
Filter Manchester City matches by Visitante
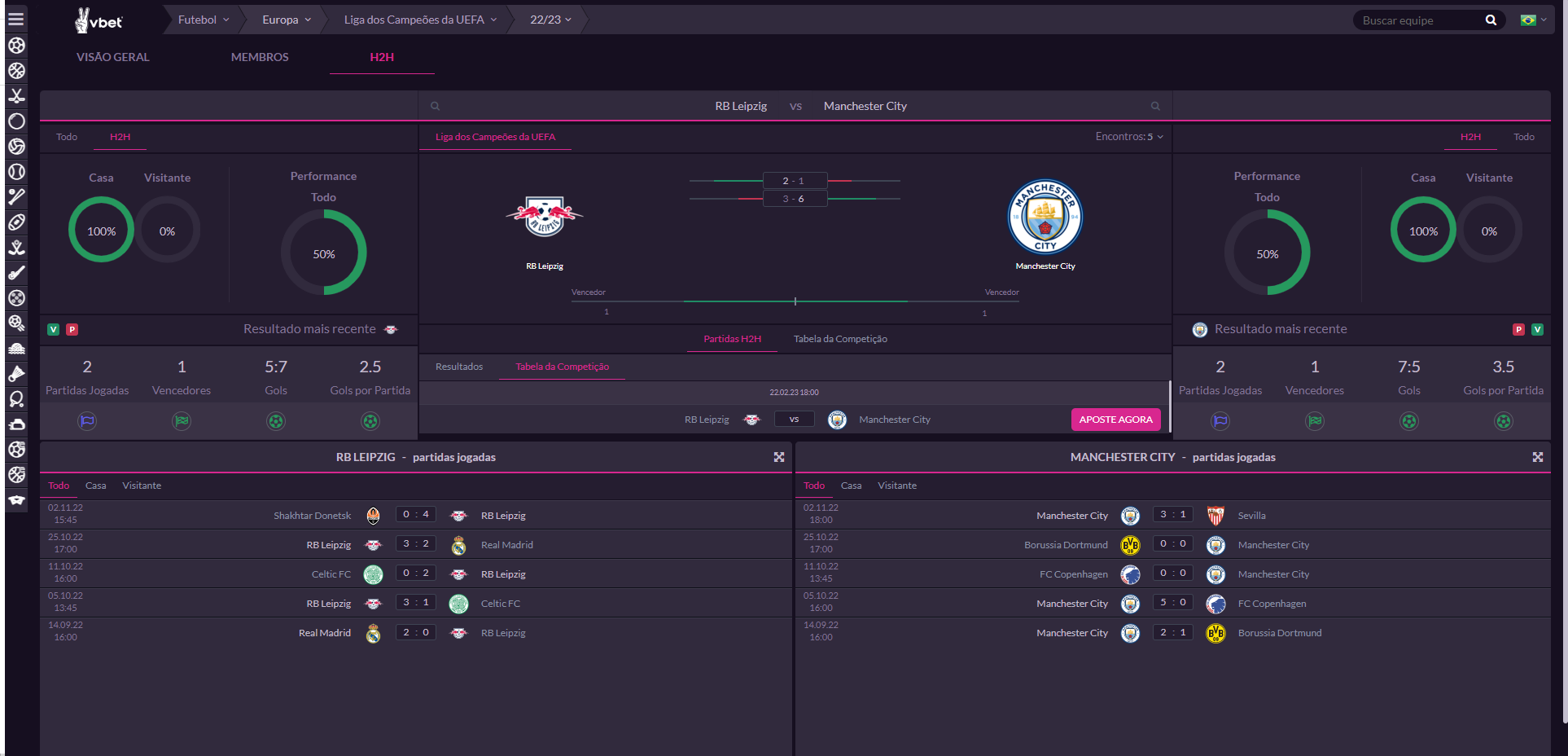point(897,486)
